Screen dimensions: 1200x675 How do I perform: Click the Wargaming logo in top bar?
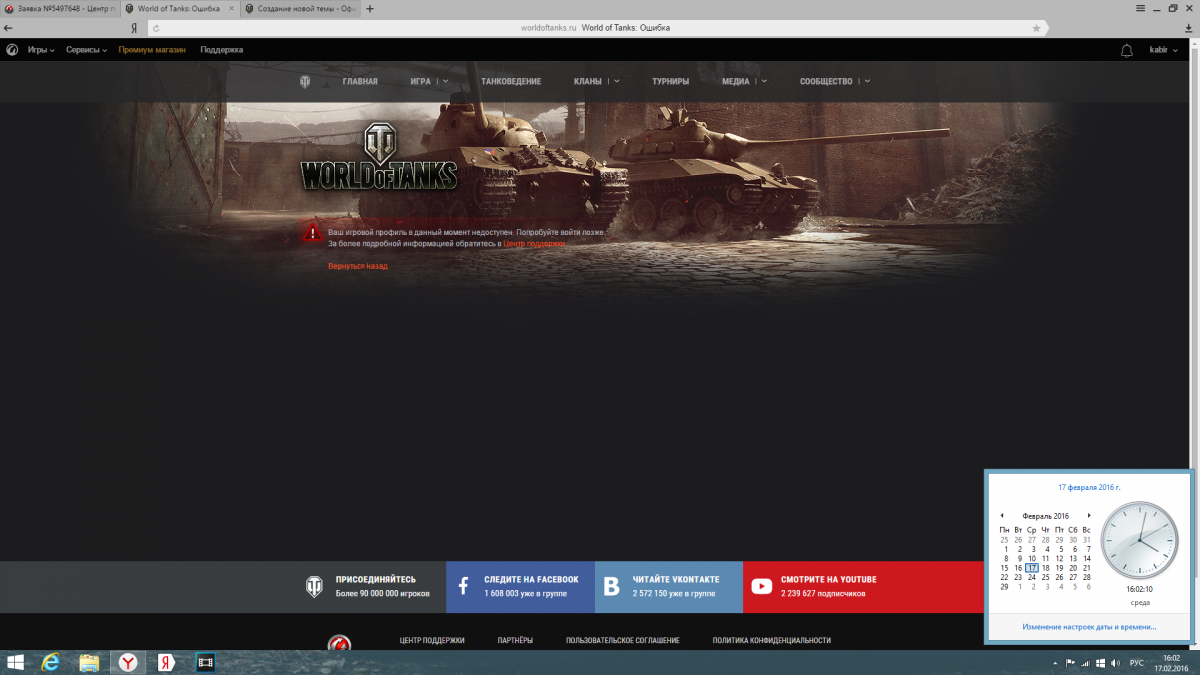[12, 49]
